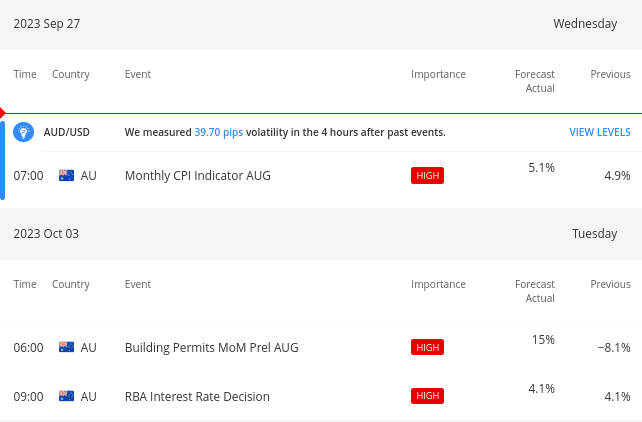Open the 39.70 pips volatility link

pos(219,132)
